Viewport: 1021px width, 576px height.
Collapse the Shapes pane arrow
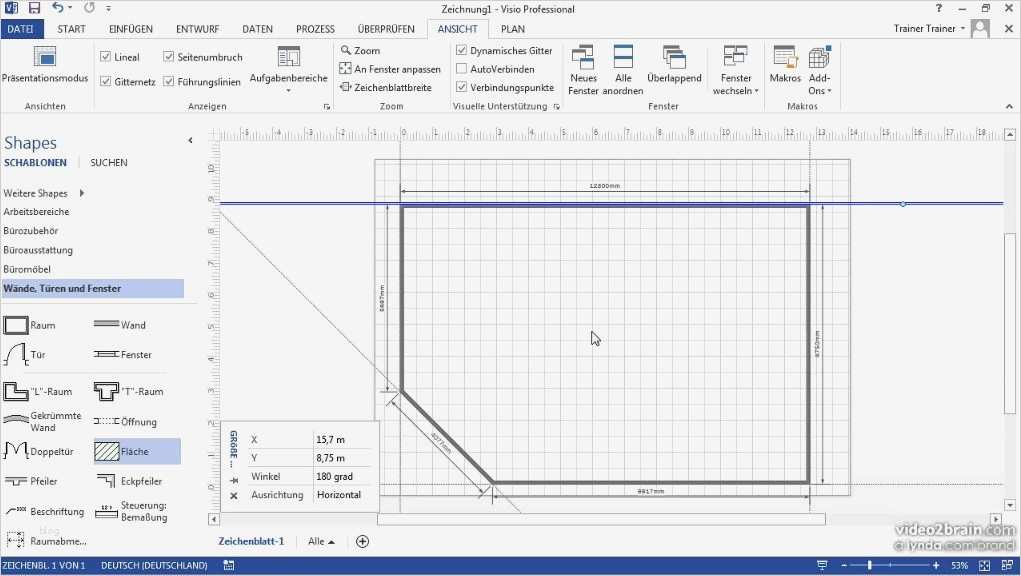click(190, 140)
